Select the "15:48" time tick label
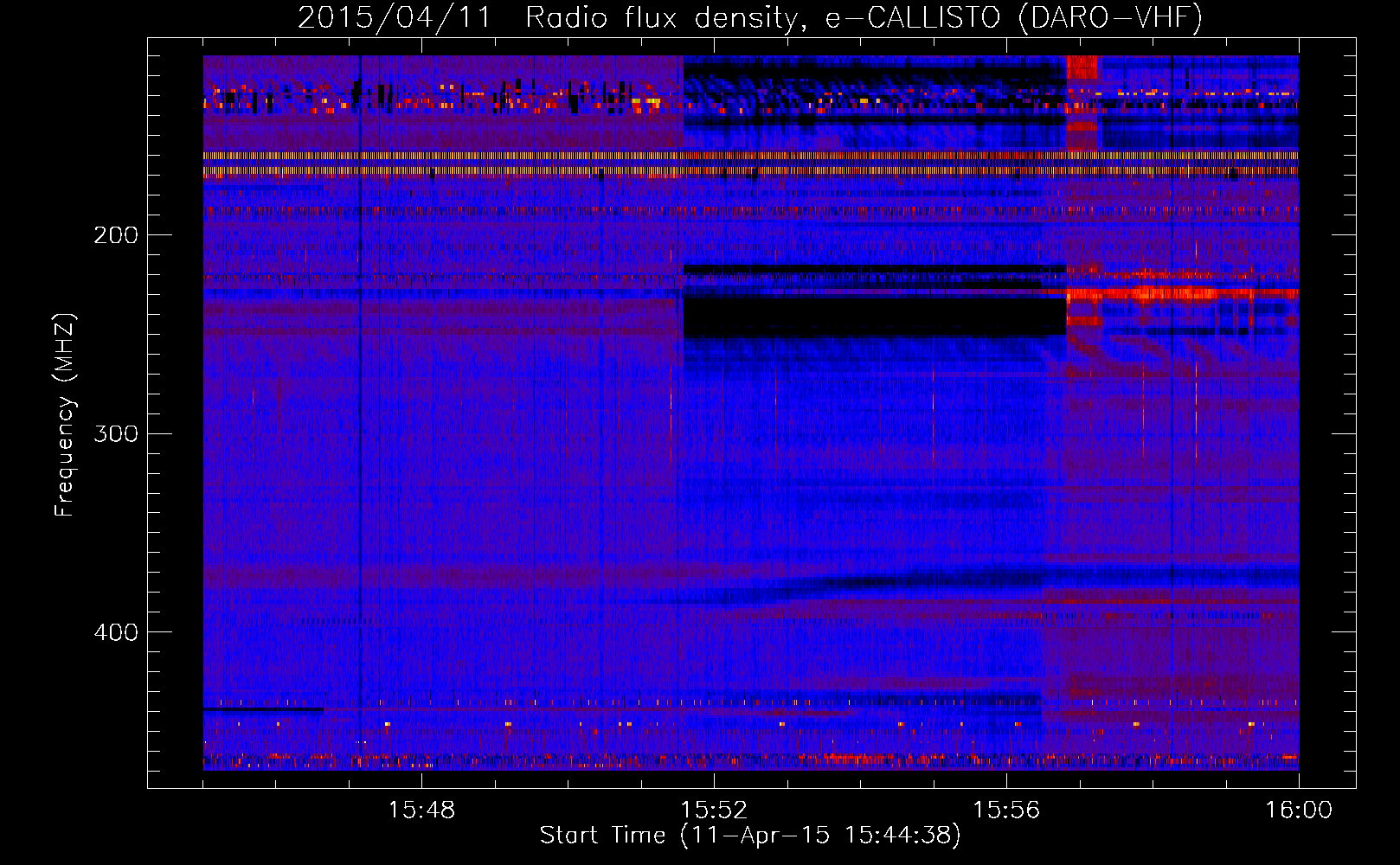 click(421, 811)
